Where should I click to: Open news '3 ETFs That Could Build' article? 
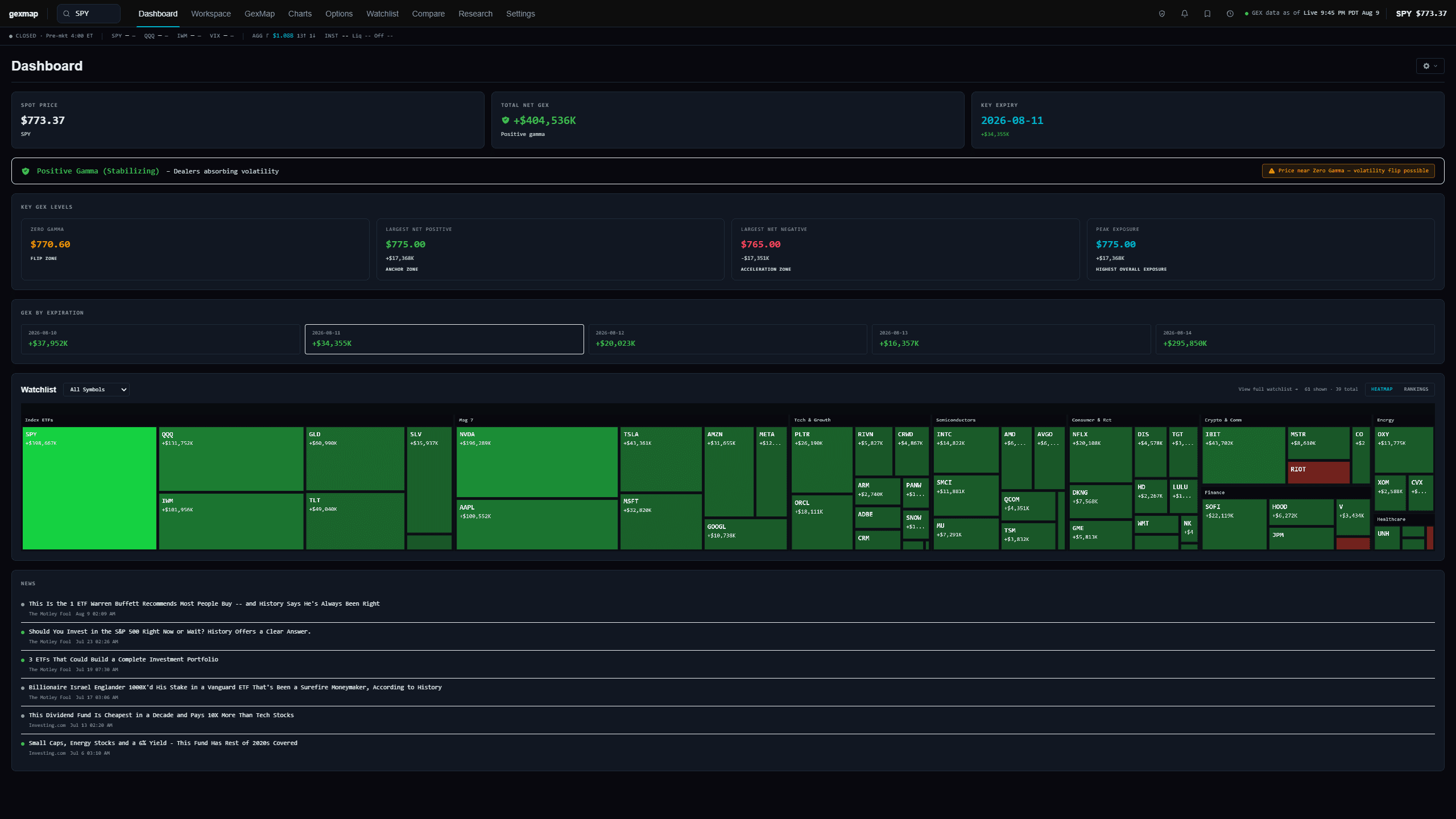pyautogui.click(x=123, y=660)
